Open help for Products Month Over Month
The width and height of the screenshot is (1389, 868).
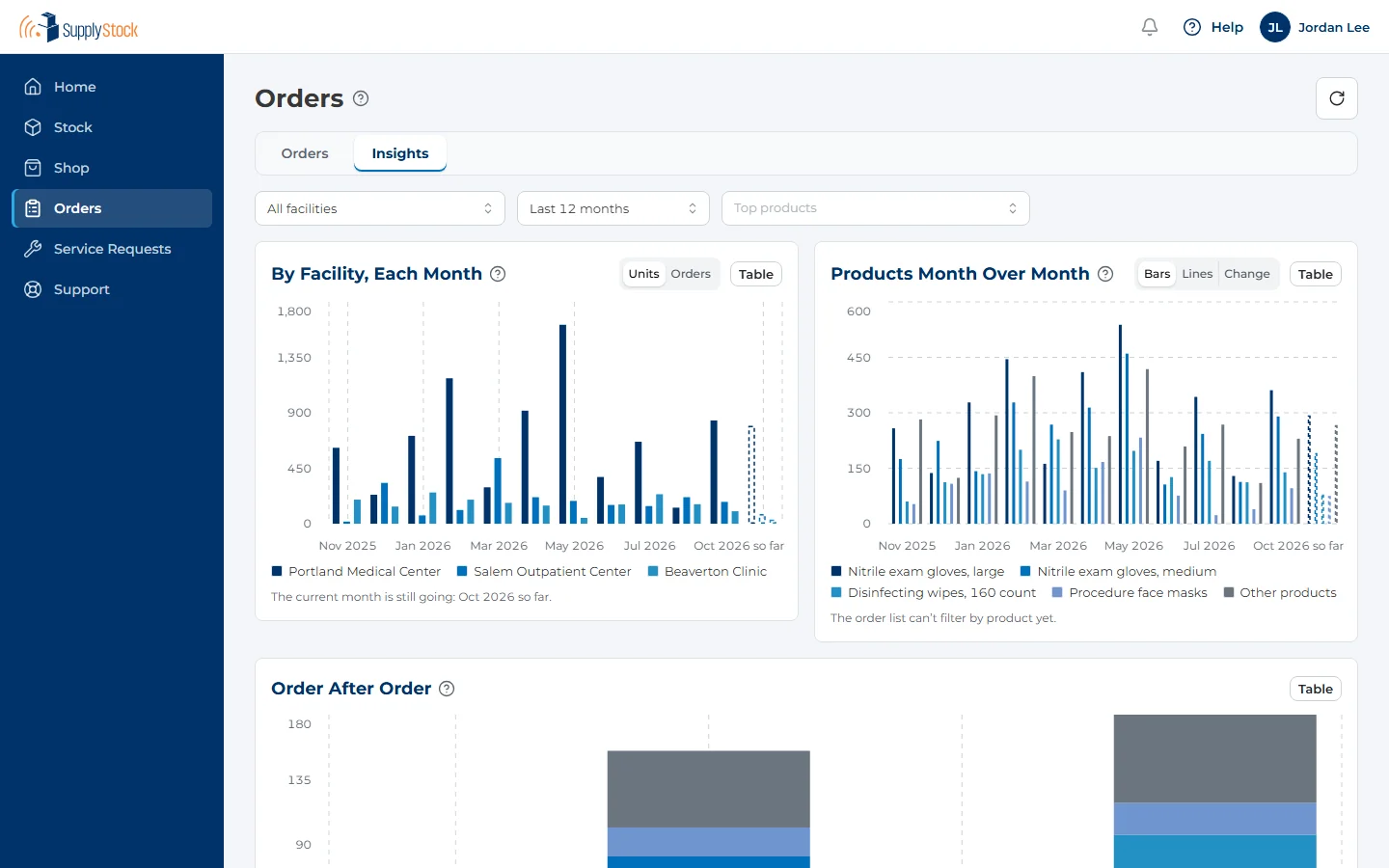(1105, 274)
